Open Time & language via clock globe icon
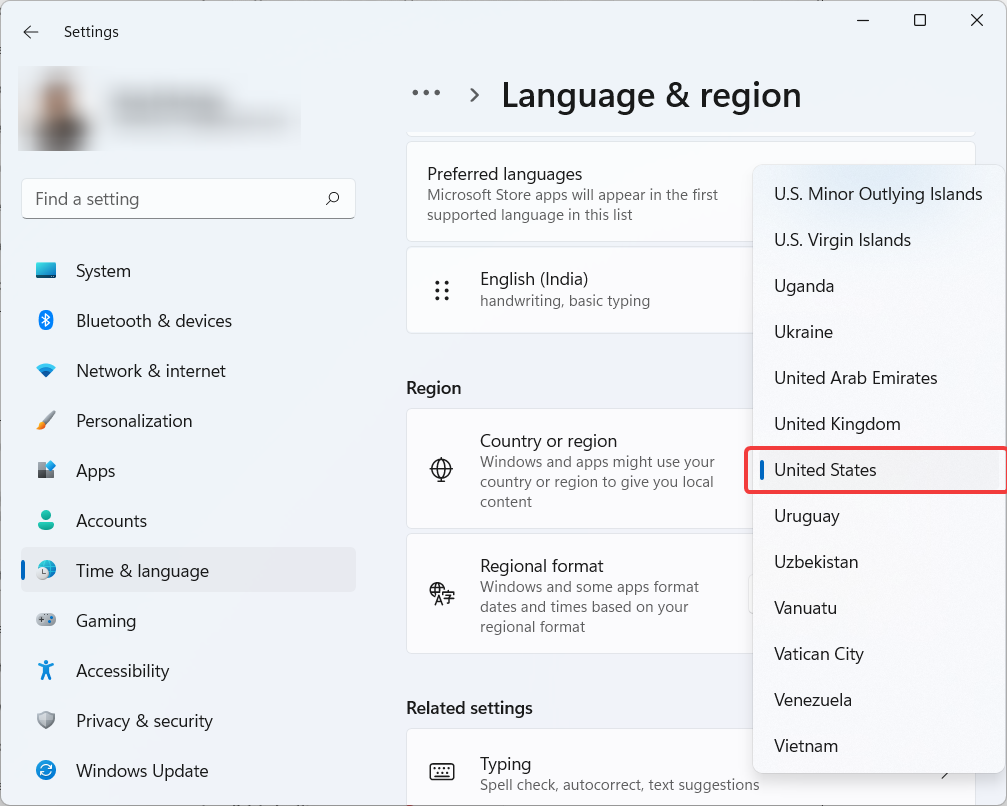This screenshot has width=1007, height=806. pos(46,570)
